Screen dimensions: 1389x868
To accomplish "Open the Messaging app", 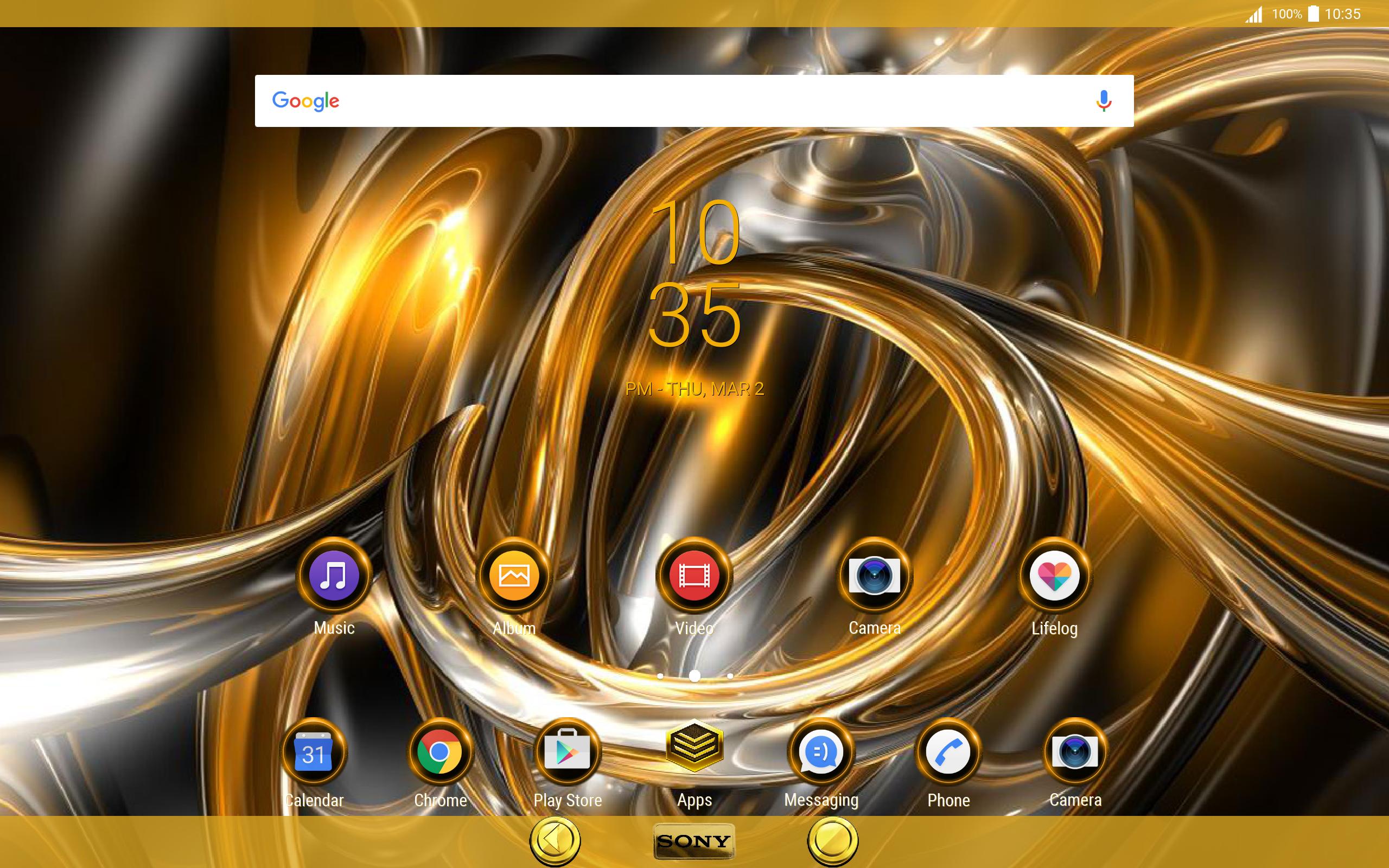I will coord(821,751).
